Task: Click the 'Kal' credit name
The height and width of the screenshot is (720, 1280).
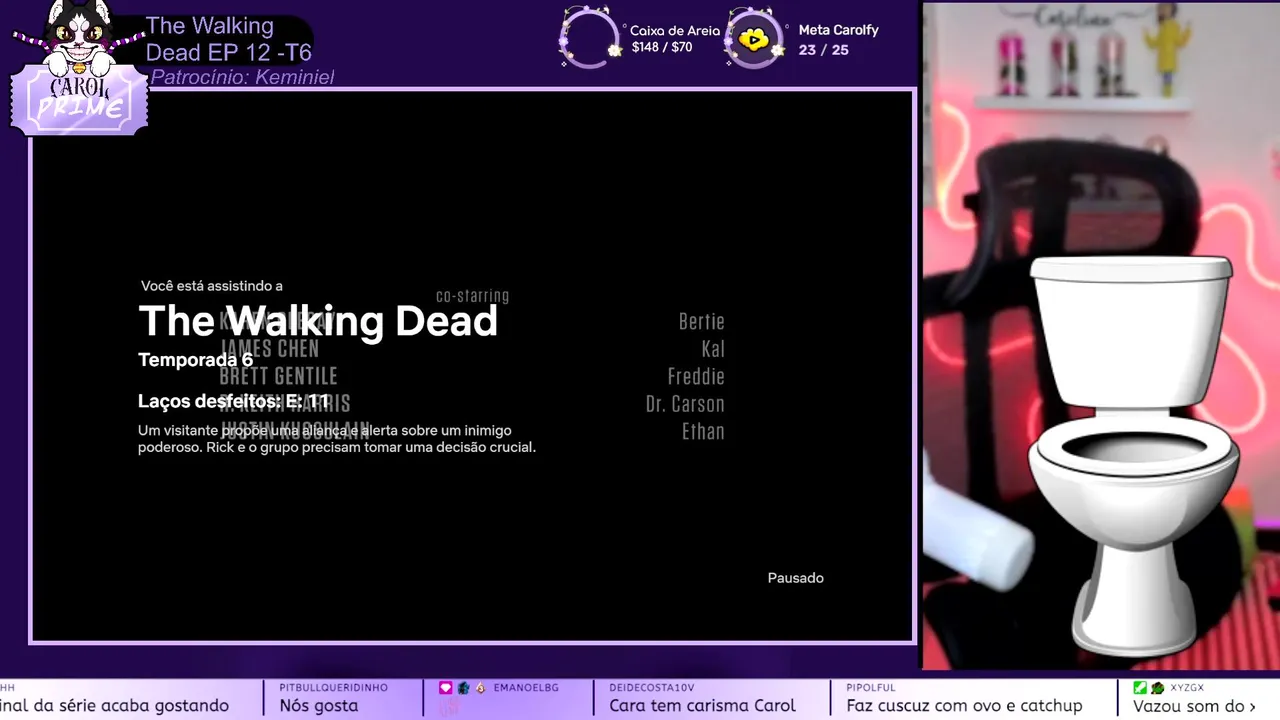Action: pyautogui.click(x=713, y=349)
